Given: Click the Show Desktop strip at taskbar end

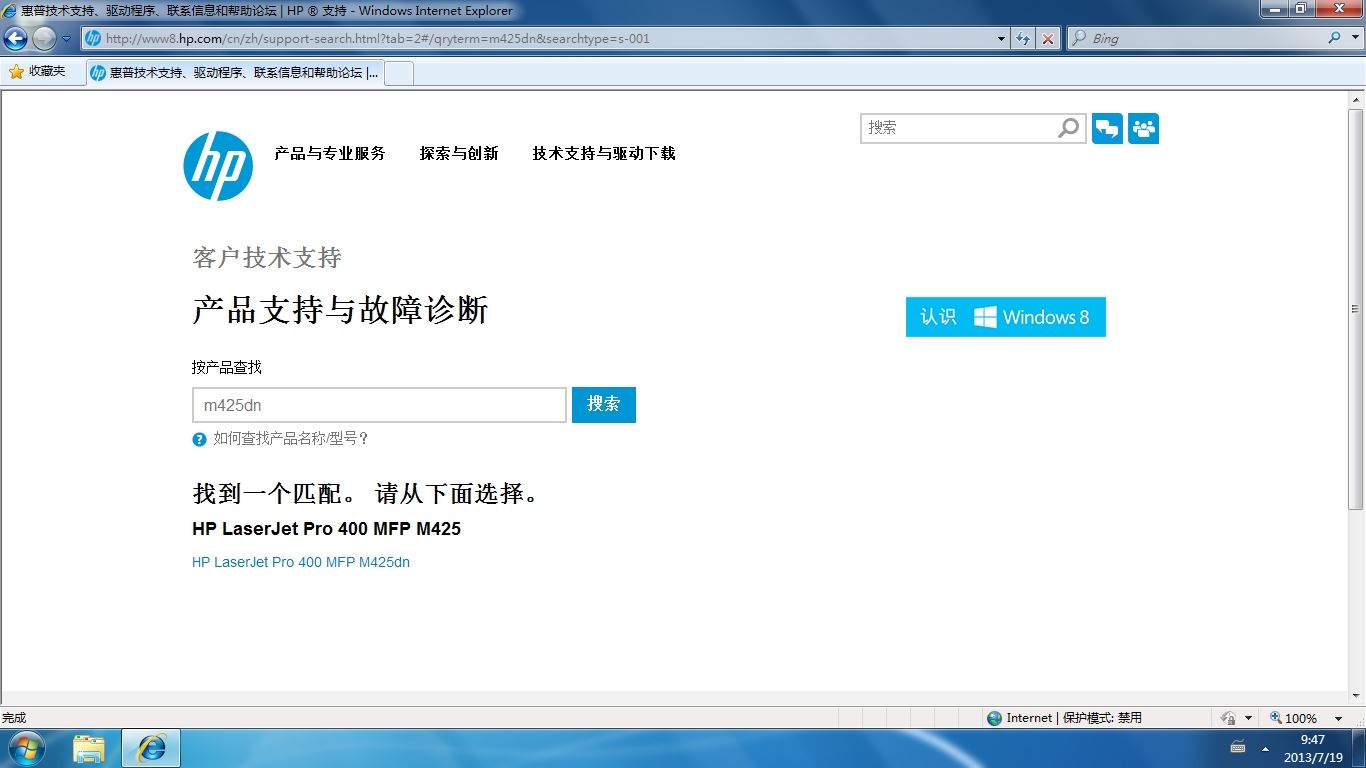Looking at the screenshot, I should point(1359,748).
